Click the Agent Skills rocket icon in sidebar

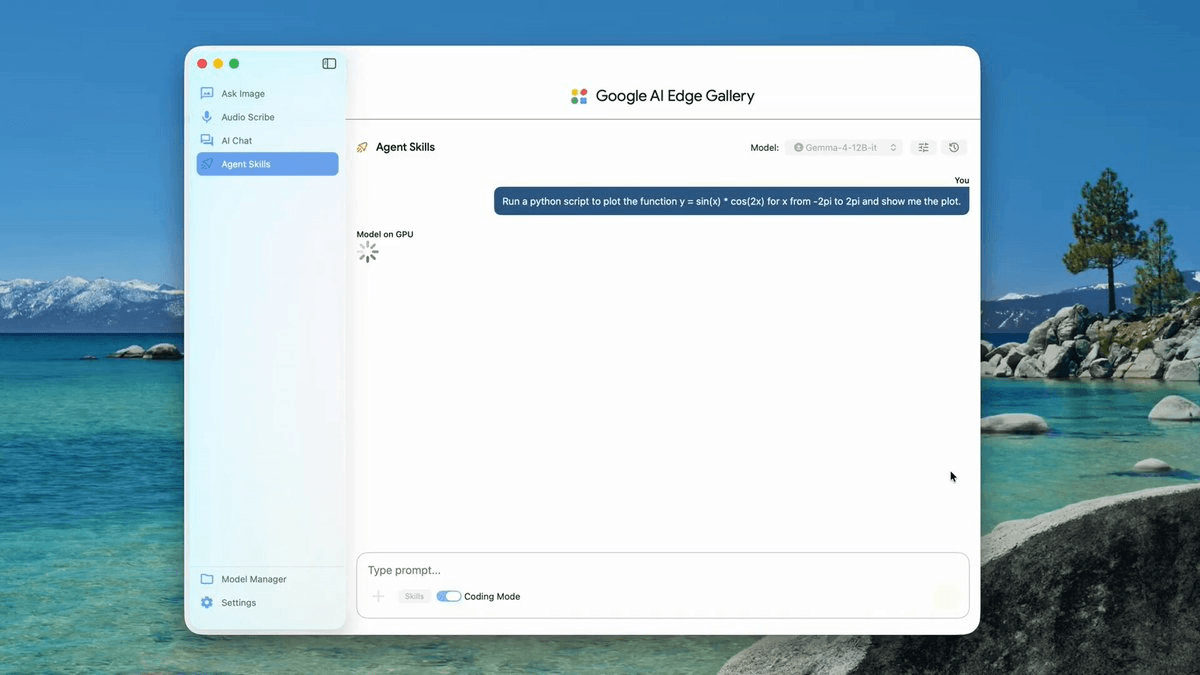tap(207, 164)
